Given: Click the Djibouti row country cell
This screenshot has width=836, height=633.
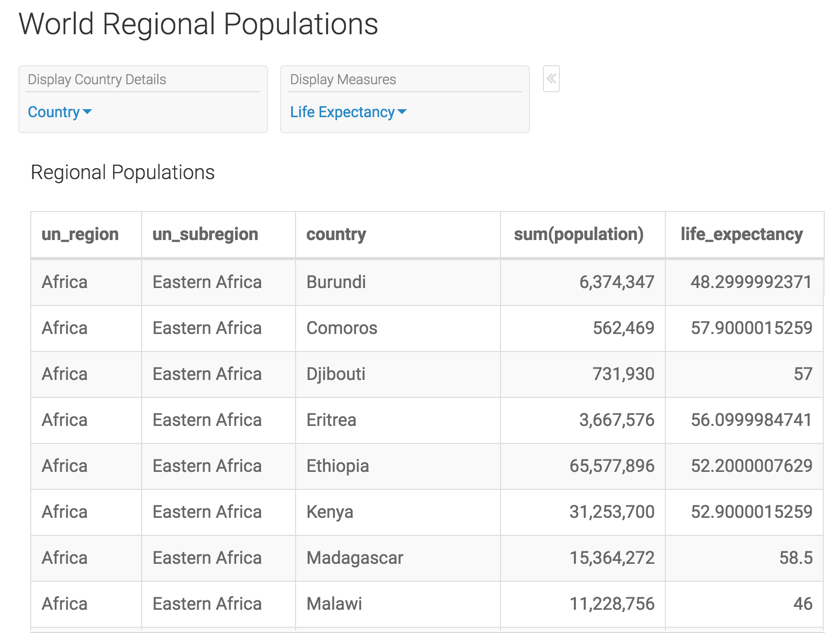Looking at the screenshot, I should coord(336,374).
